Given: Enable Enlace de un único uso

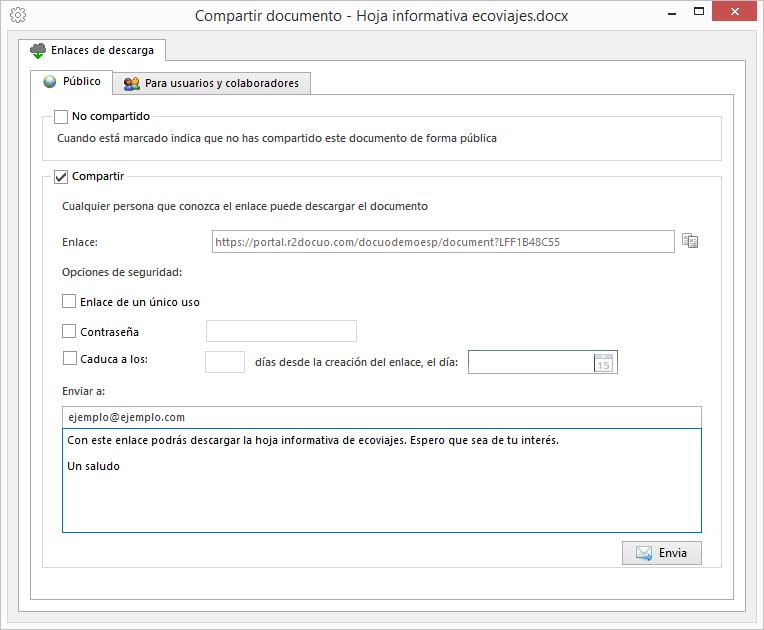Looking at the screenshot, I should pos(69,301).
